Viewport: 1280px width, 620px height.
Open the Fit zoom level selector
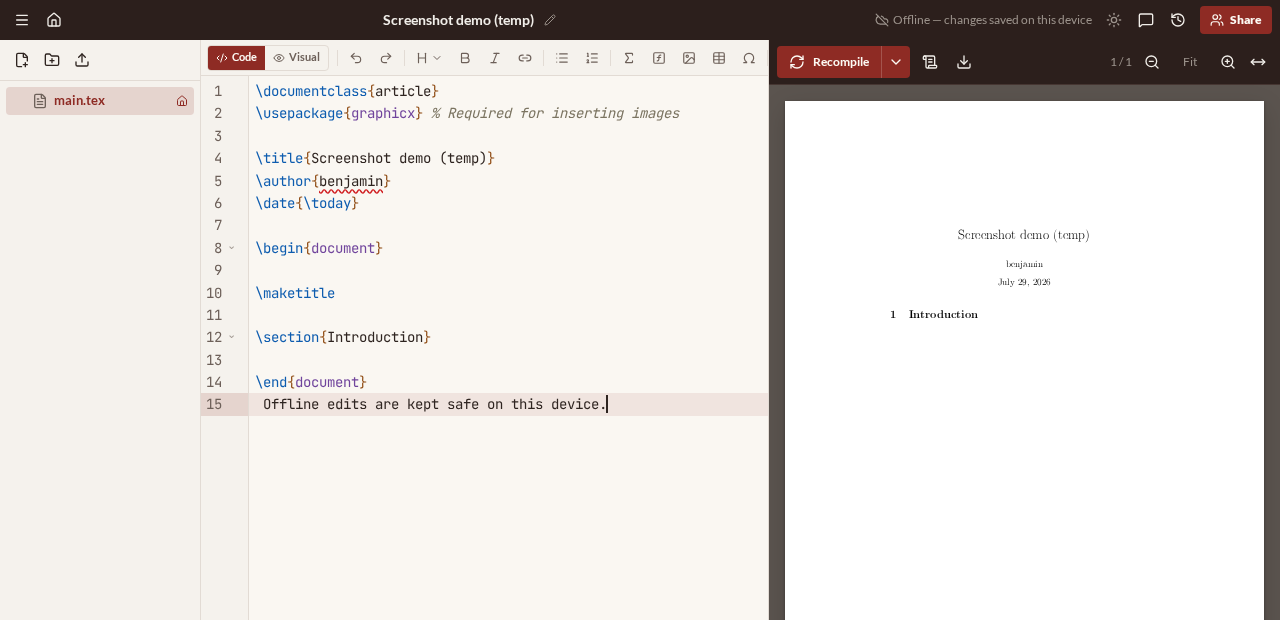pos(1190,62)
